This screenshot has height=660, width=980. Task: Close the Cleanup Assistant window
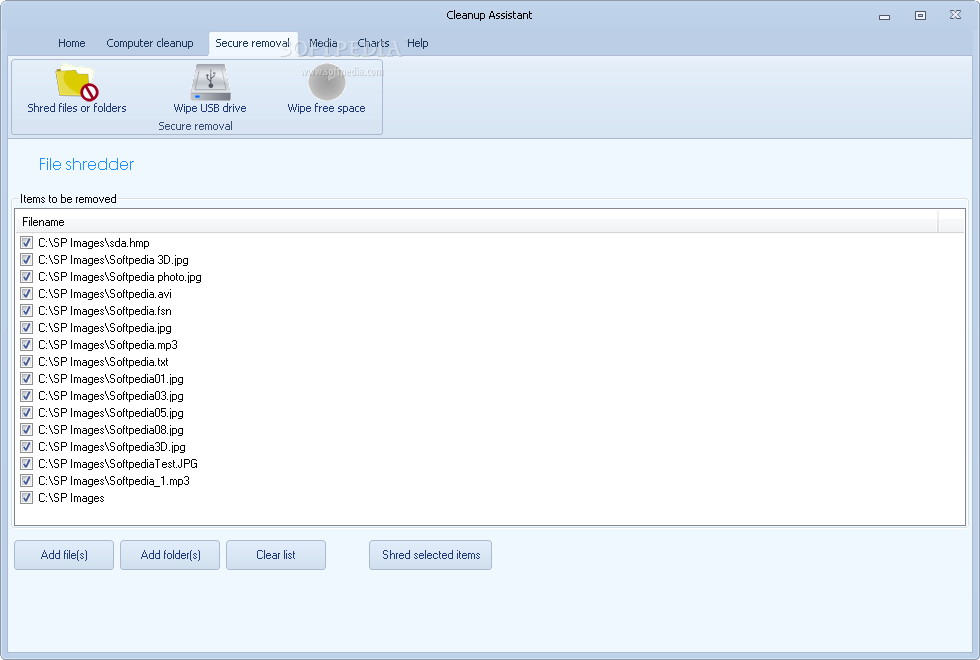(x=955, y=15)
